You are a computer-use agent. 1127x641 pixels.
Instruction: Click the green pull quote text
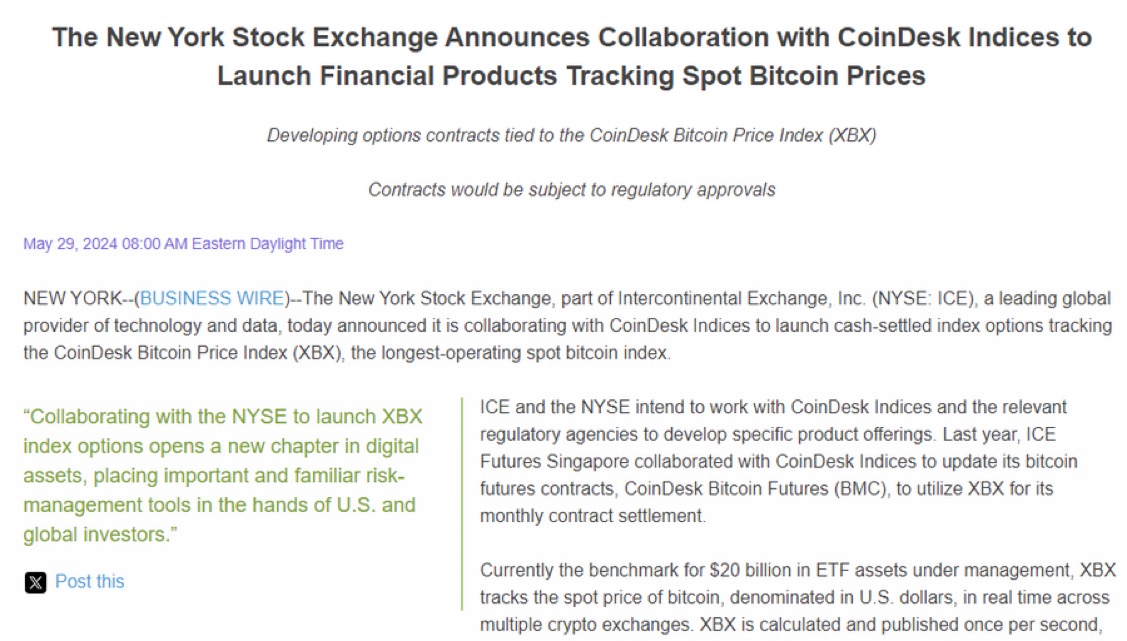220,475
